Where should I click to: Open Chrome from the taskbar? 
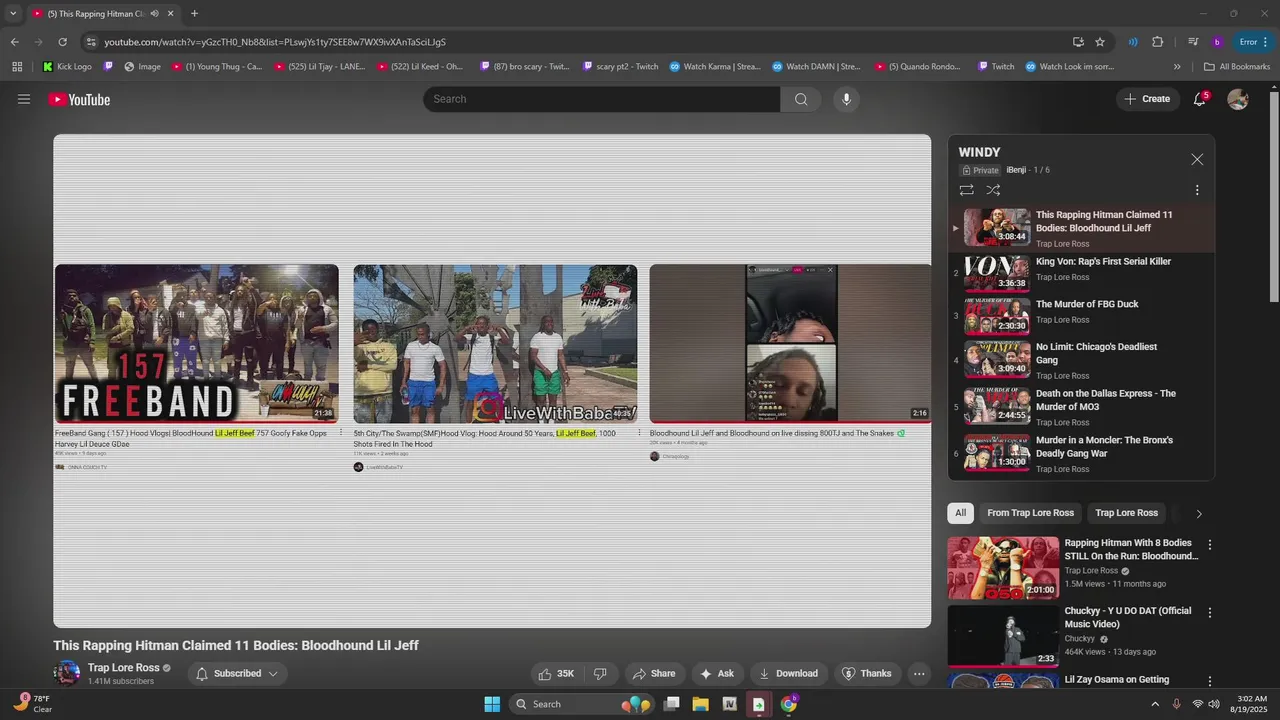pyautogui.click(x=788, y=704)
